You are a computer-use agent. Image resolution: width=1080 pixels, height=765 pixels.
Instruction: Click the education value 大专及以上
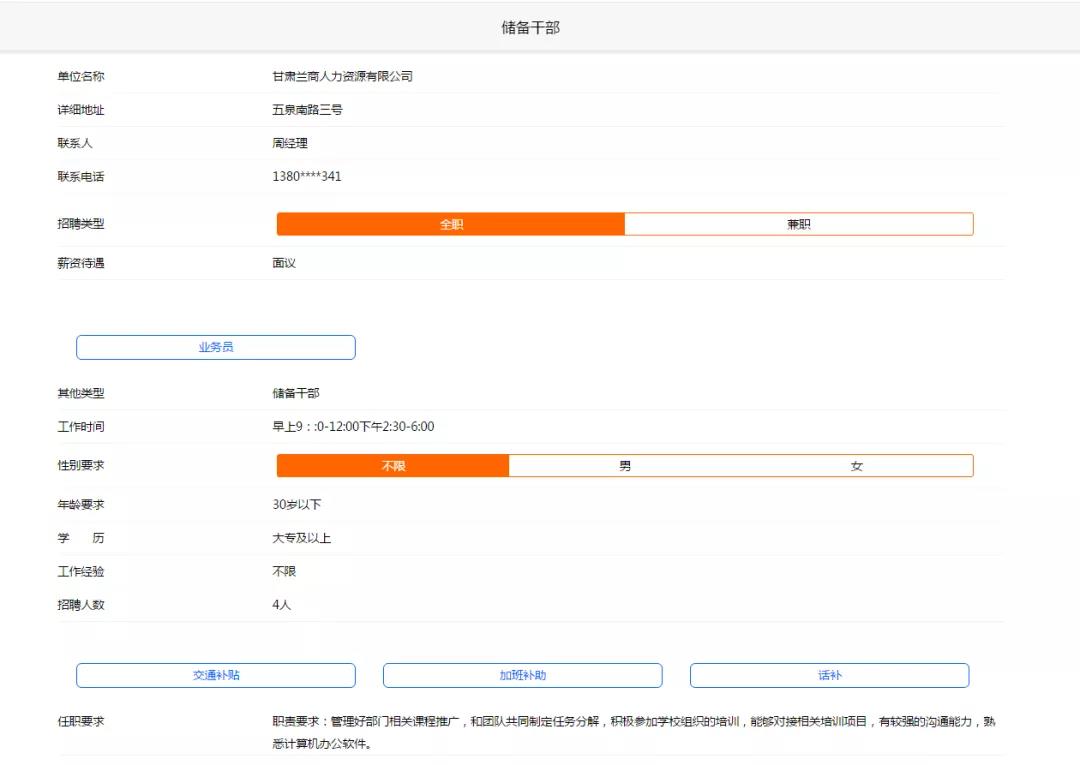point(301,538)
